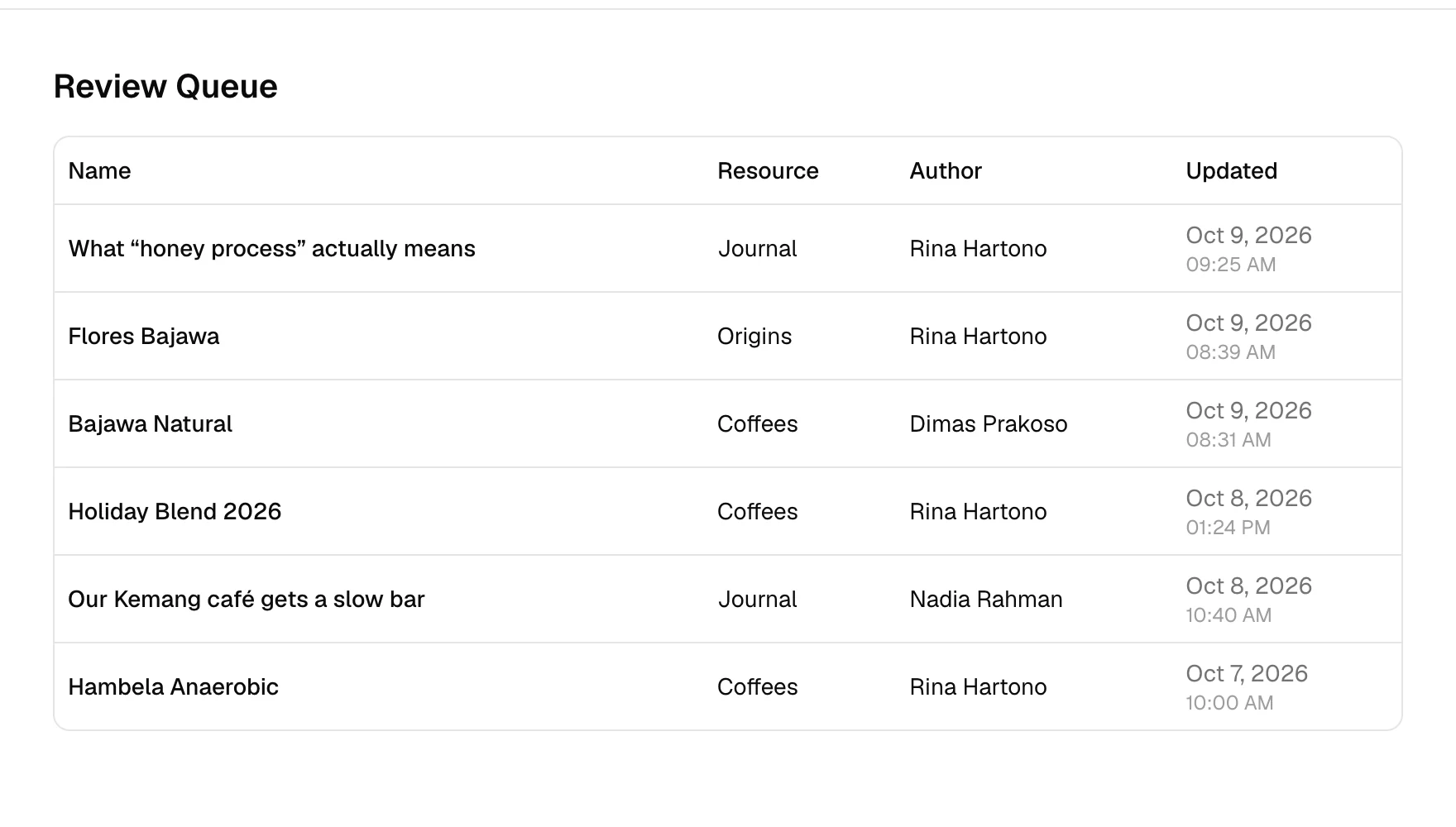Click the 08:31 AM timestamp

point(1228,441)
